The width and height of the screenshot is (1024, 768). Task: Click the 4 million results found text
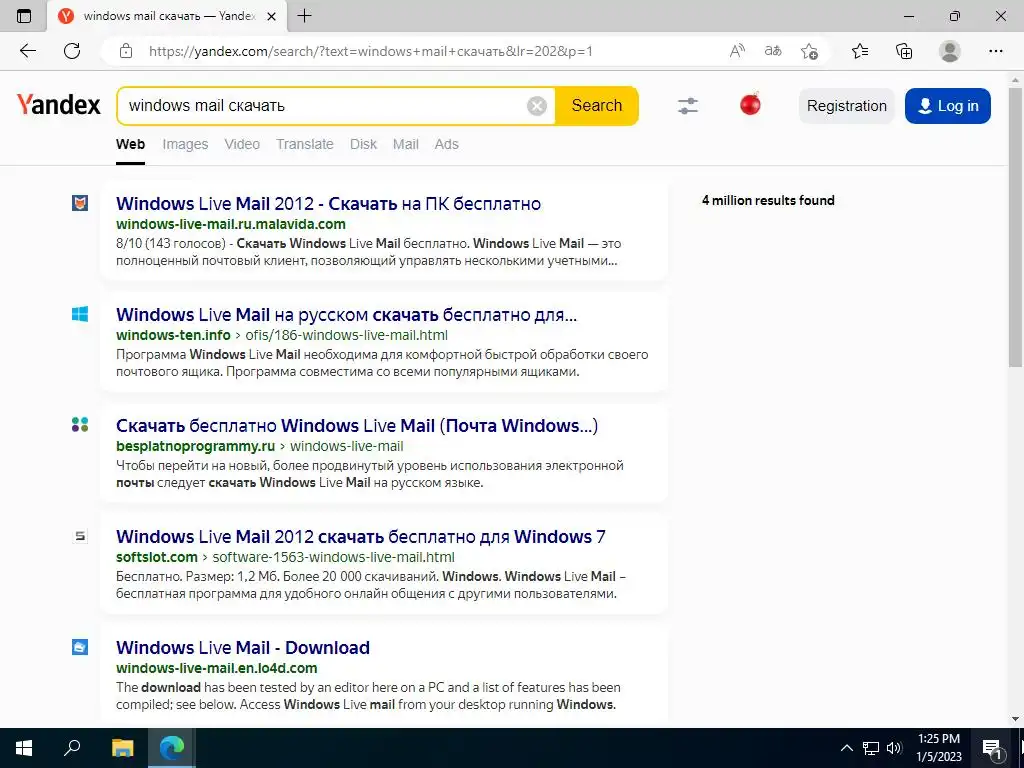pos(768,200)
